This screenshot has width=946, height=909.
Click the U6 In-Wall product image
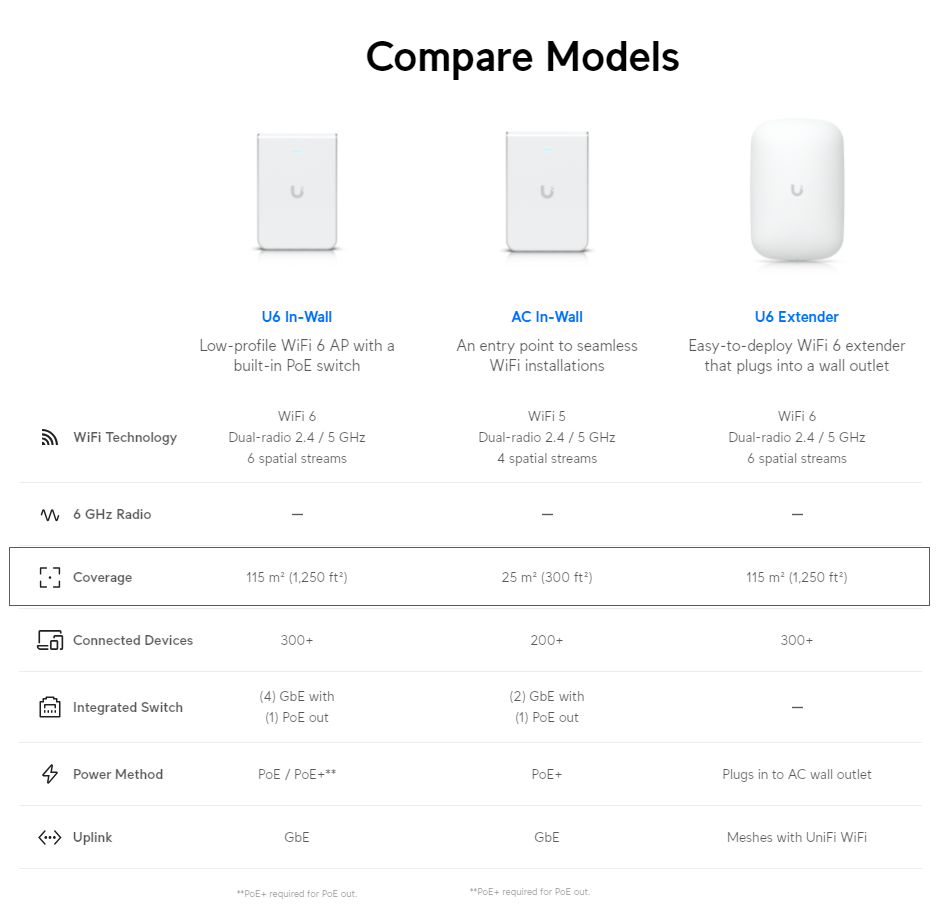(297, 192)
